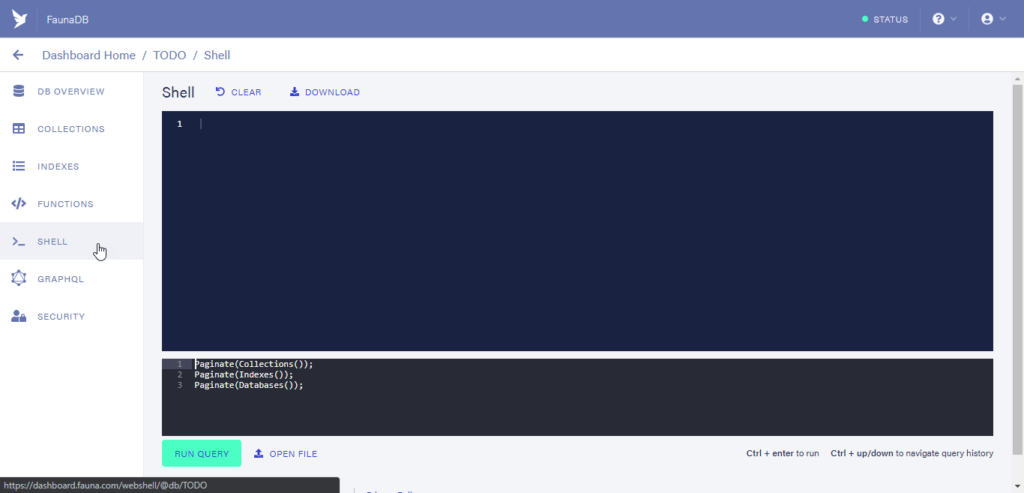Click the Open File upload icon
This screenshot has height=493, width=1024.
tap(259, 453)
